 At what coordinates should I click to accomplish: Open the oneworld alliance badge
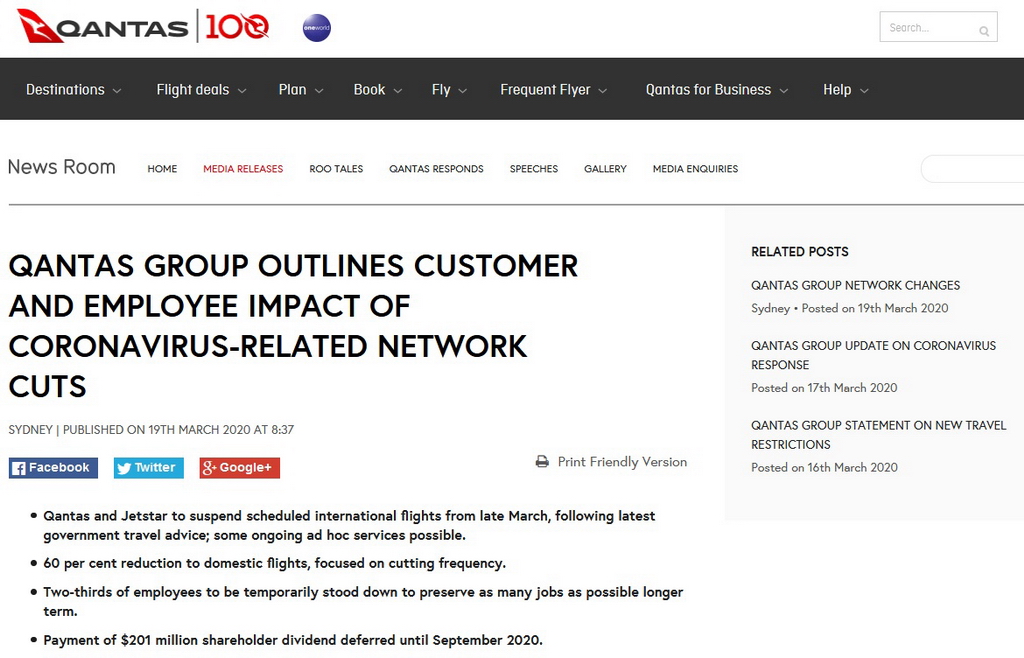tap(317, 28)
